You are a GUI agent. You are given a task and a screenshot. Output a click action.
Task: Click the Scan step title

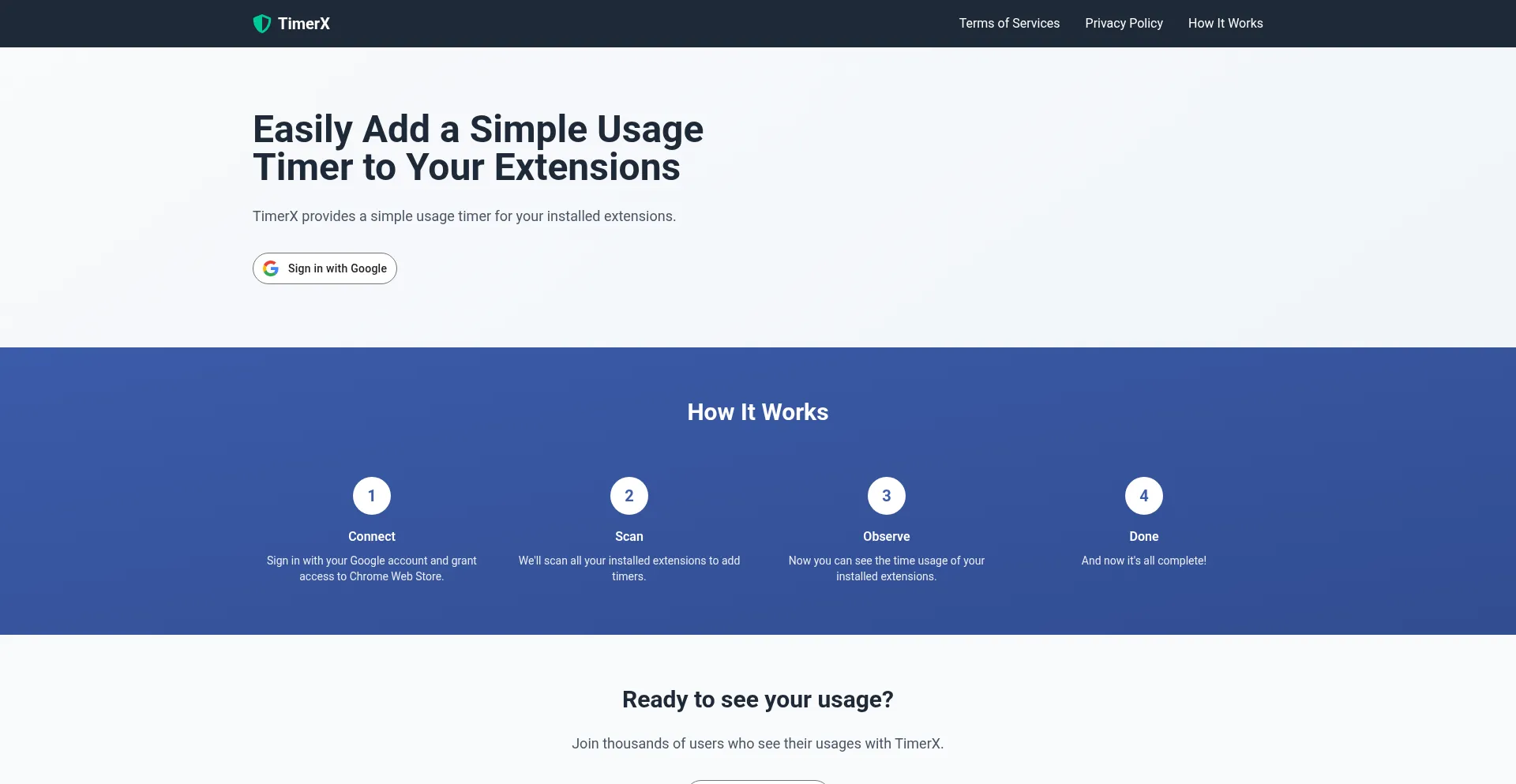pyautogui.click(x=629, y=537)
